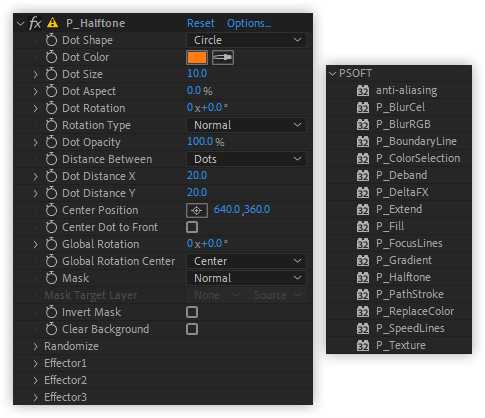Click the P_BlurCel effect icon

(x=363, y=107)
